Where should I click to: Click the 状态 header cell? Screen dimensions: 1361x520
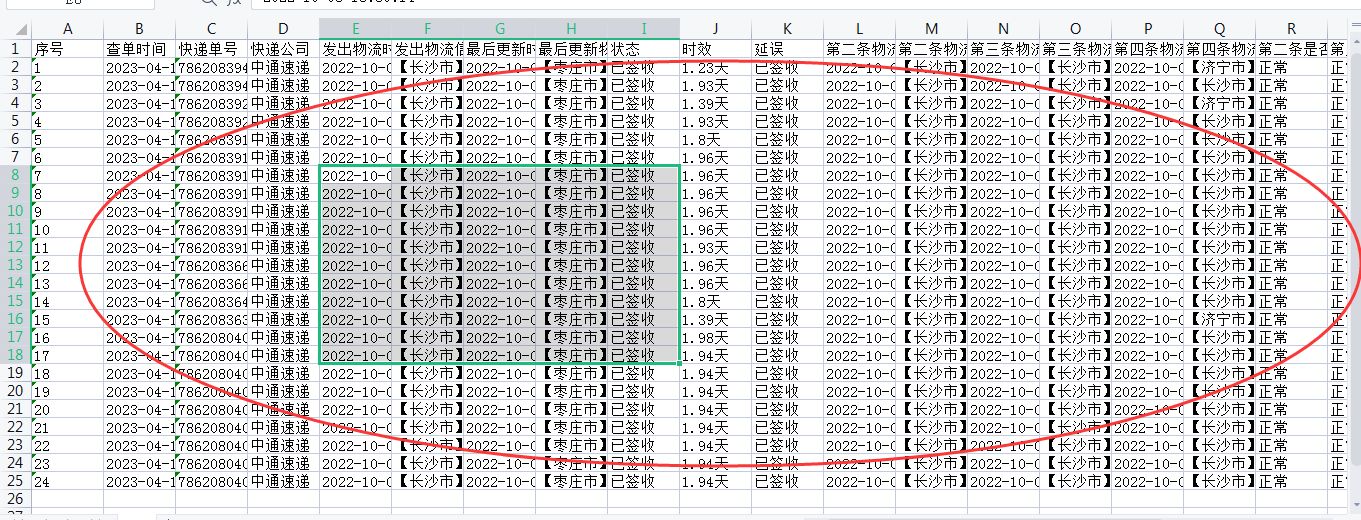tap(643, 48)
